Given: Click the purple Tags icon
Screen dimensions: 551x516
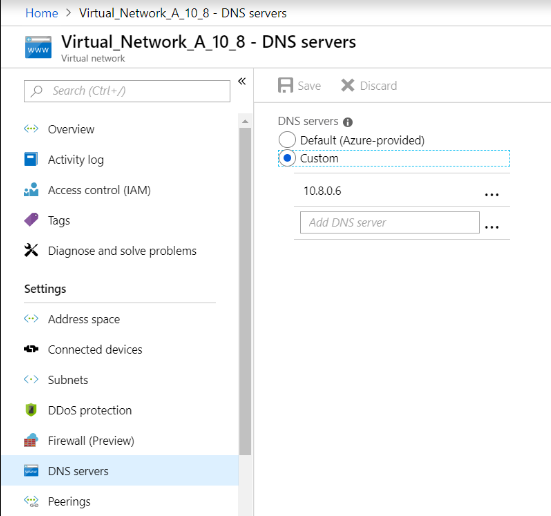Looking at the screenshot, I should (31, 220).
